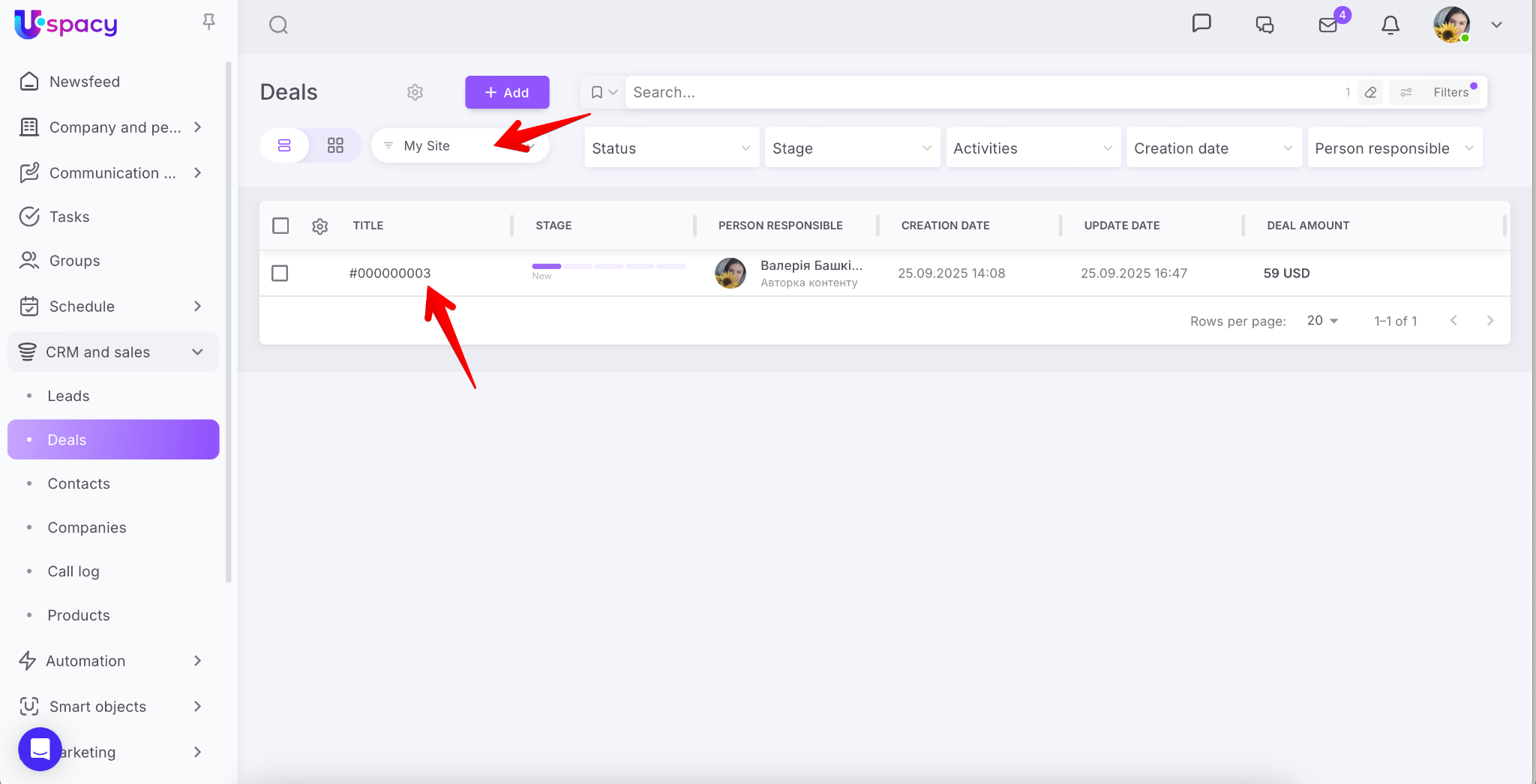Open deal #000000003 title link
The width and height of the screenshot is (1536, 784).
click(x=390, y=273)
